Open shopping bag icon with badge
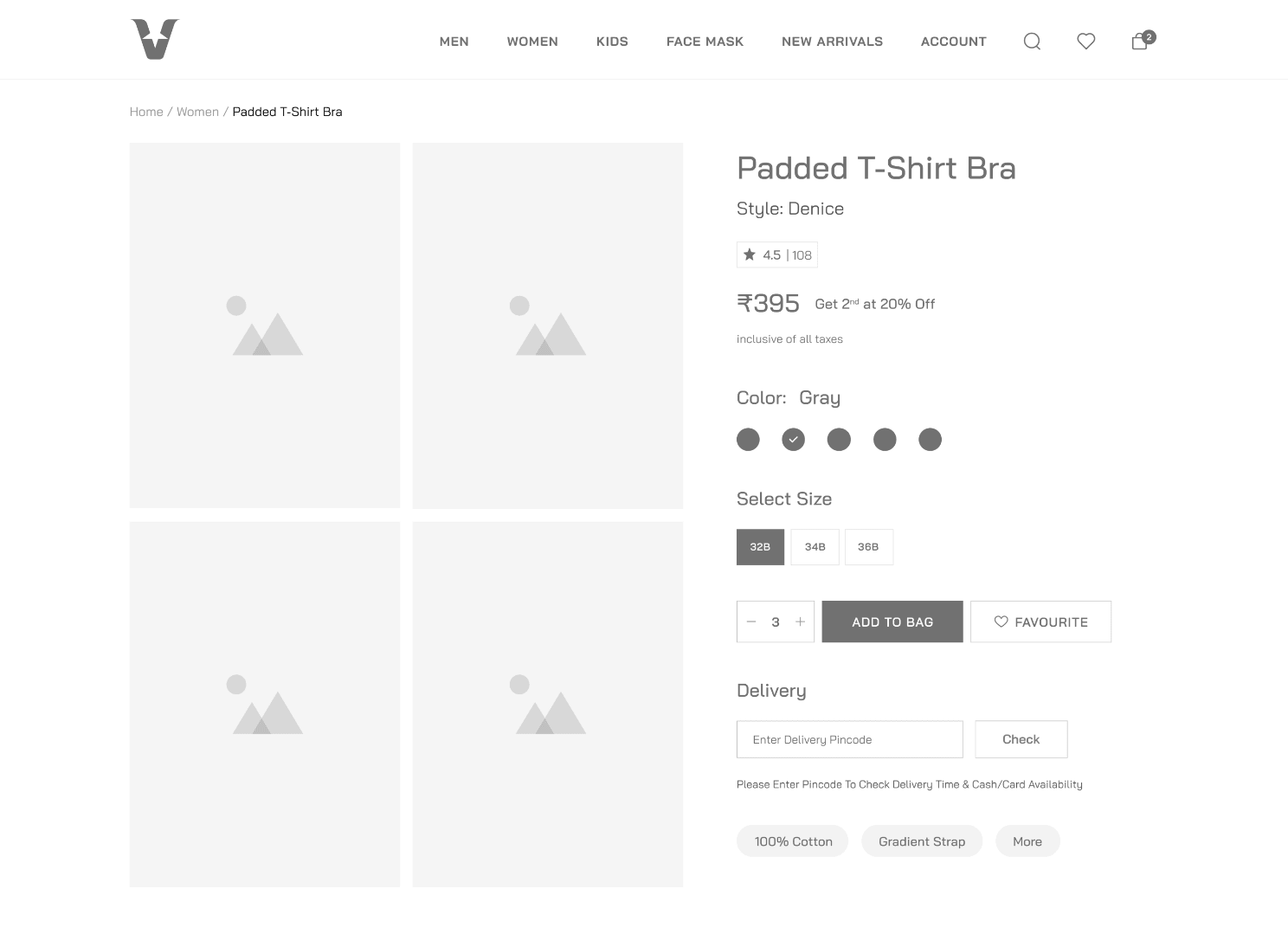 tap(1140, 42)
